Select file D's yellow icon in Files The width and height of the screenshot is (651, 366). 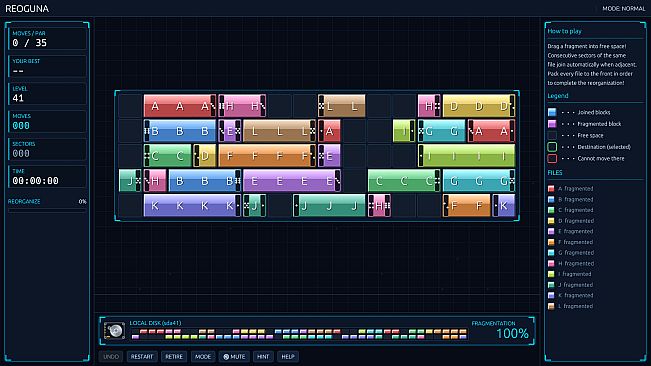pos(551,221)
